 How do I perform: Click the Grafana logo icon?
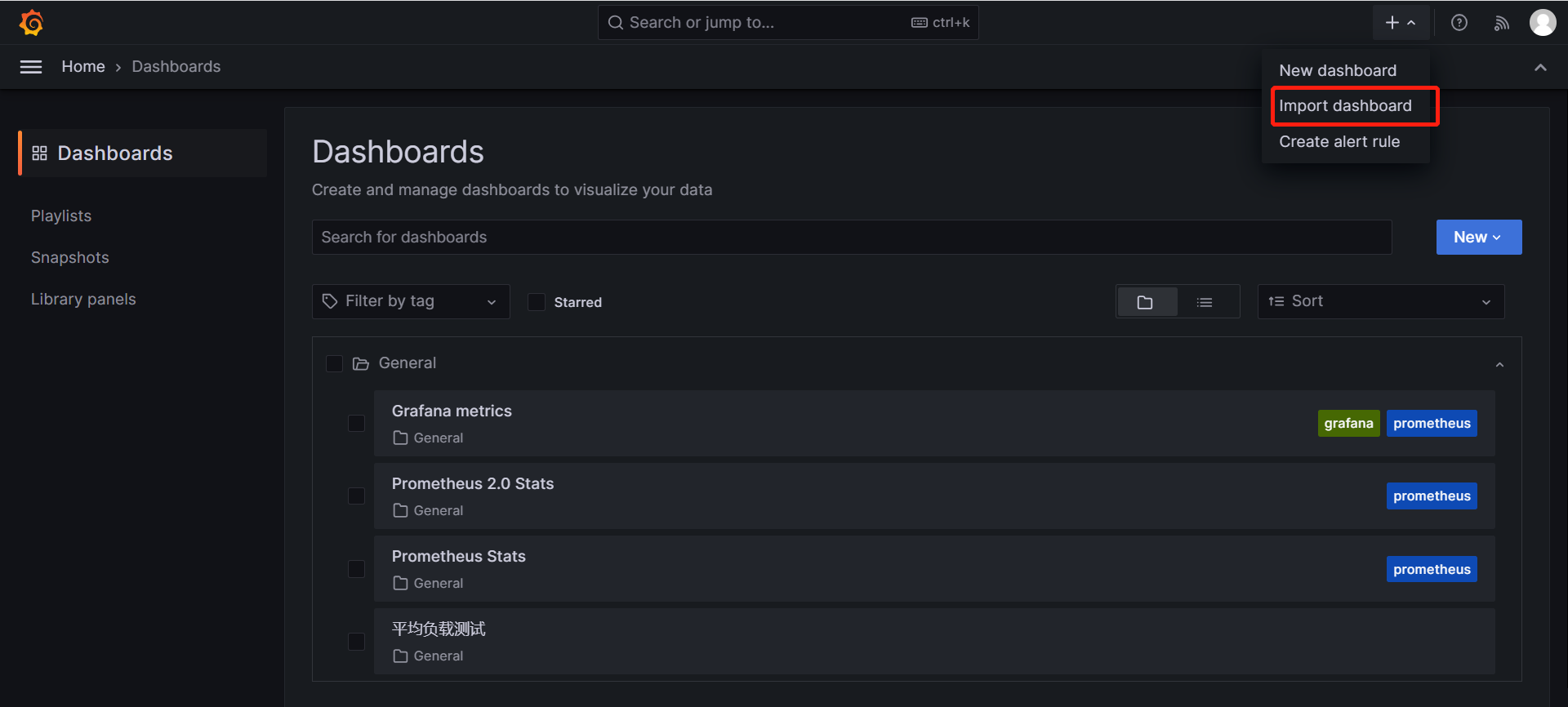coord(31,23)
